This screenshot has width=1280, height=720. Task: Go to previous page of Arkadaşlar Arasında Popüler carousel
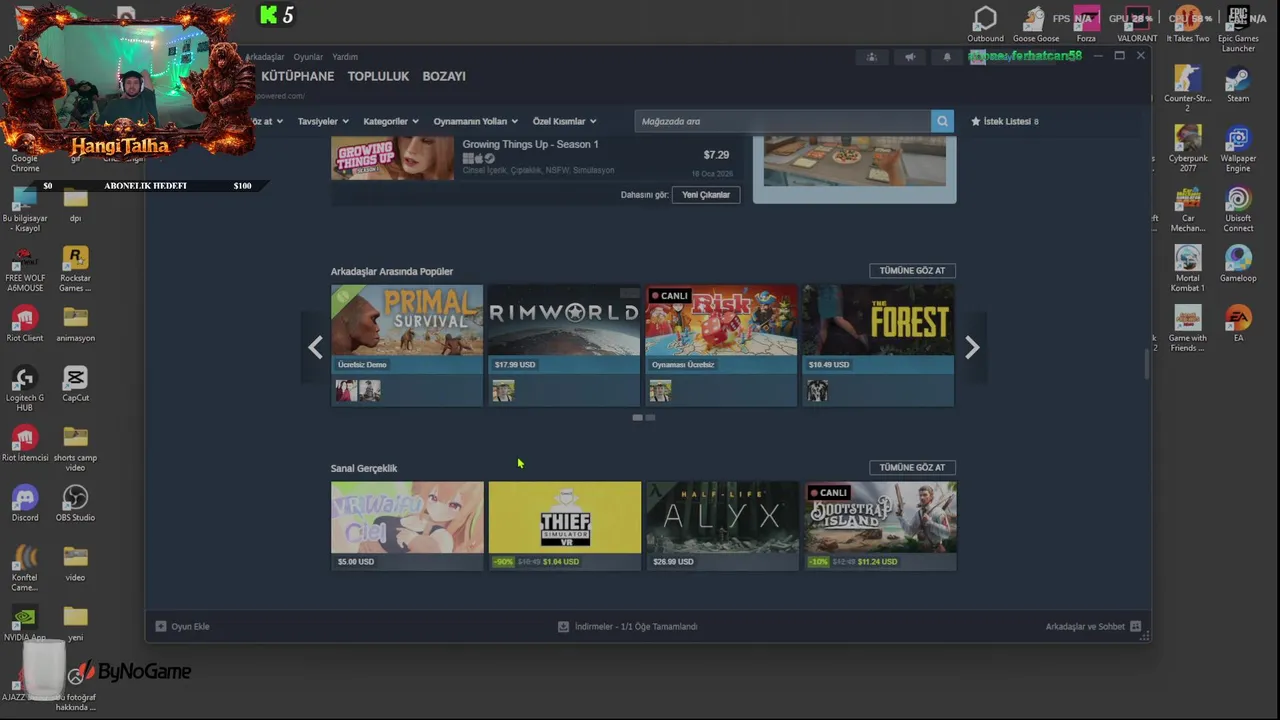coord(315,347)
